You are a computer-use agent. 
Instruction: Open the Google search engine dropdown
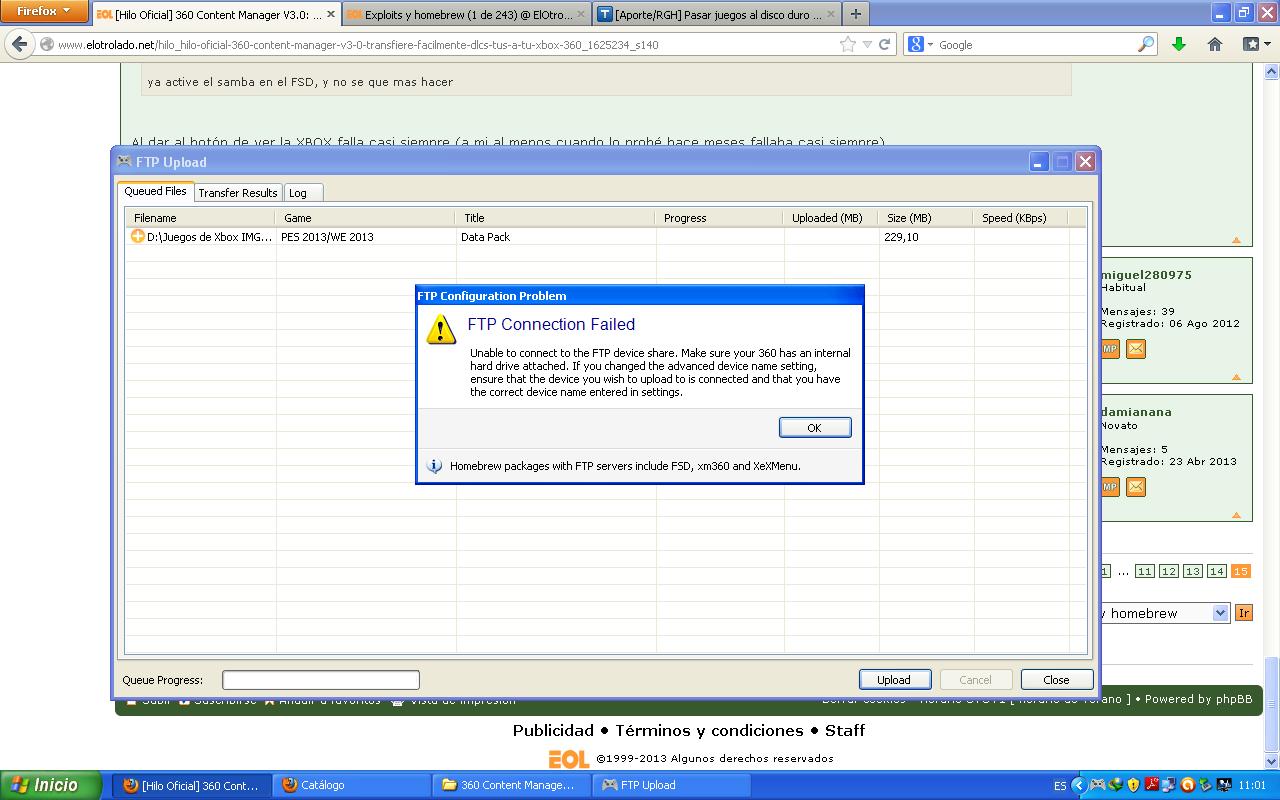pos(919,45)
